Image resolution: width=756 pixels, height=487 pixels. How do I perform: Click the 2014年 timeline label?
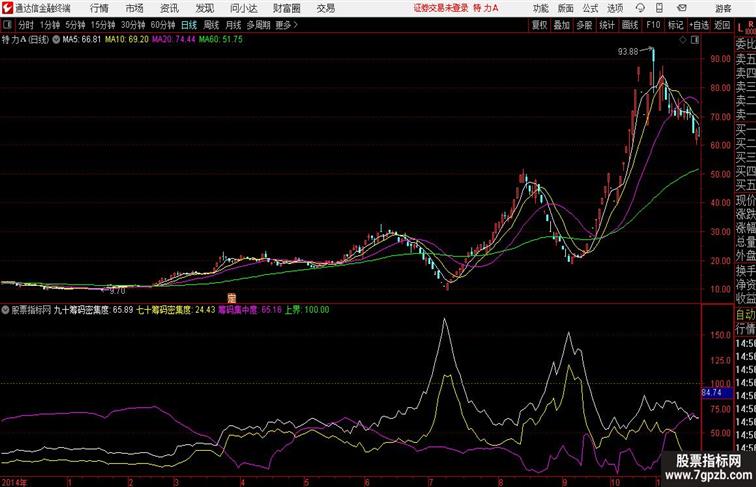pyautogui.click(x=14, y=482)
